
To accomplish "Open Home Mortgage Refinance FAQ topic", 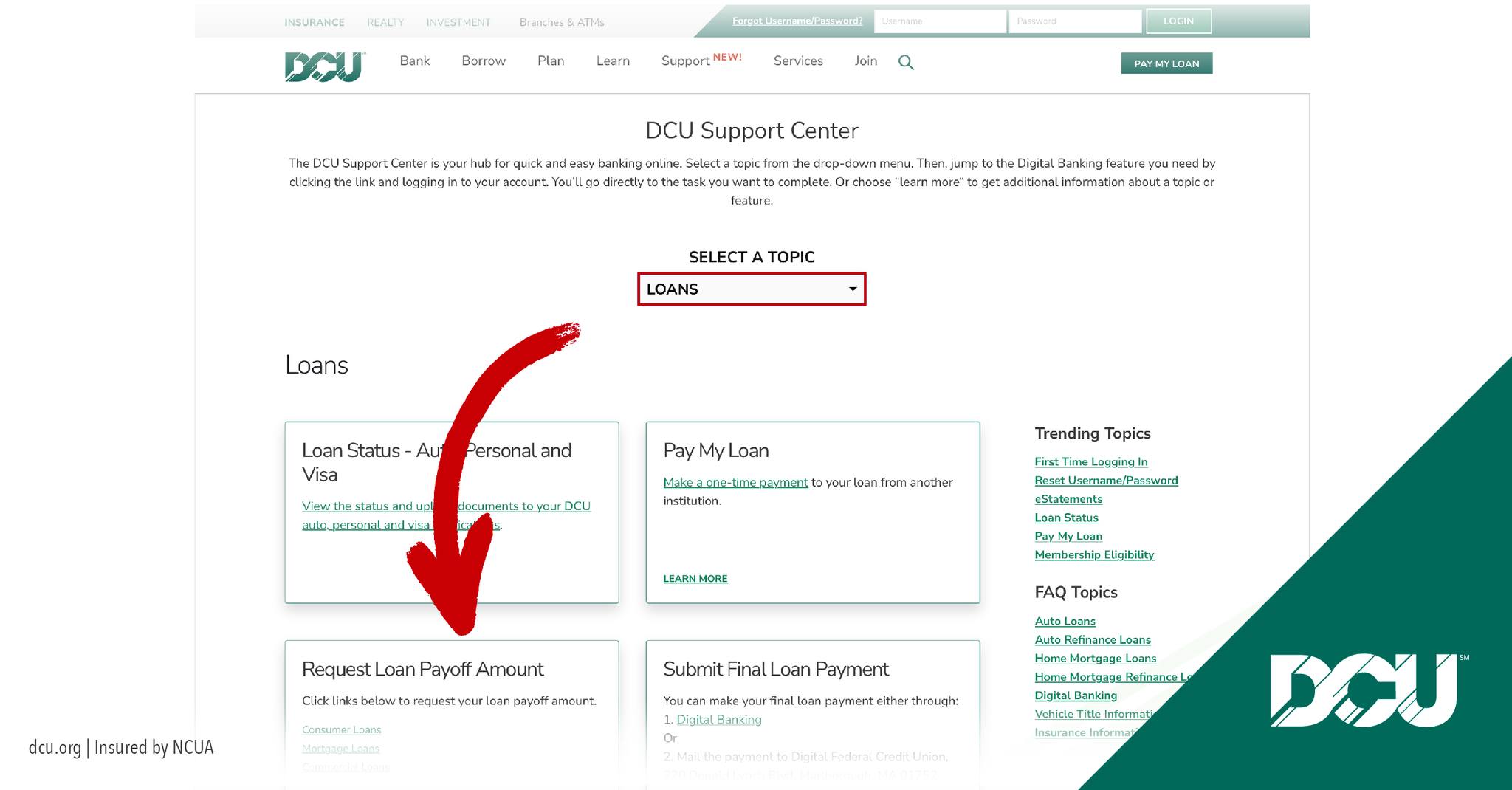I will pos(1113,676).
